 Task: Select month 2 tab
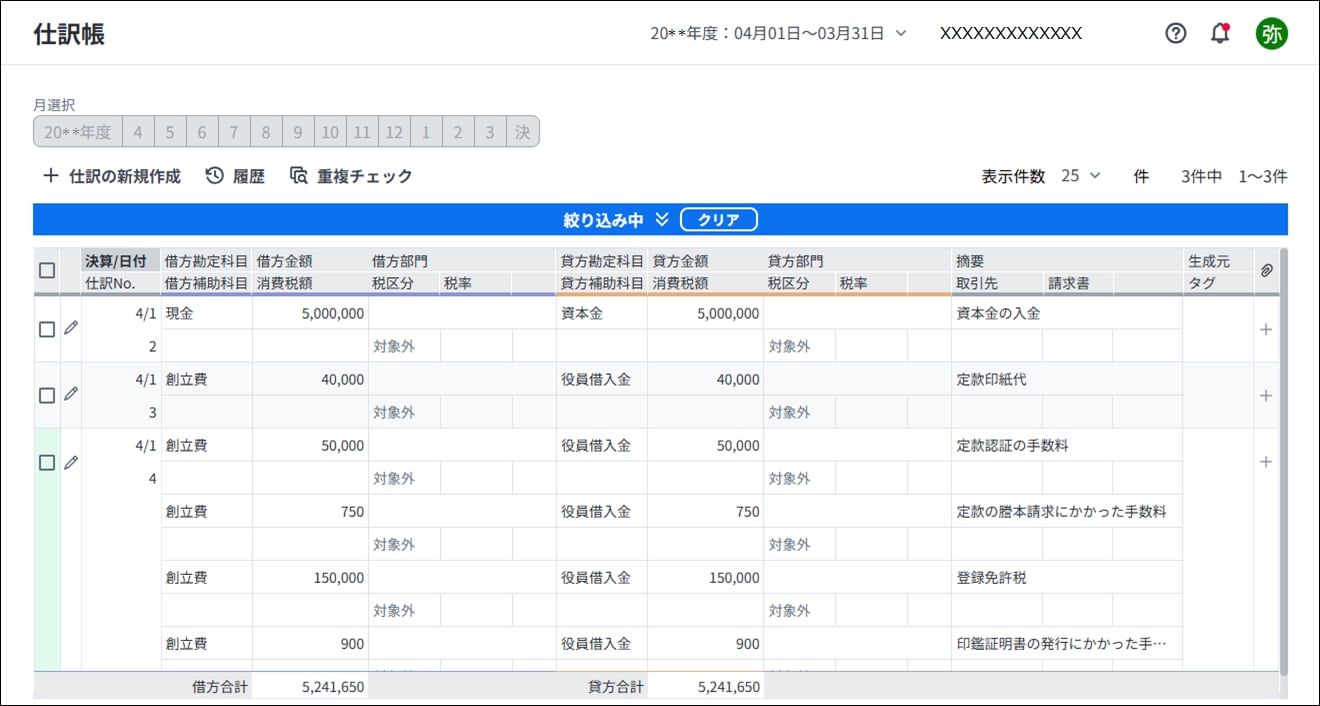pyautogui.click(x=458, y=132)
